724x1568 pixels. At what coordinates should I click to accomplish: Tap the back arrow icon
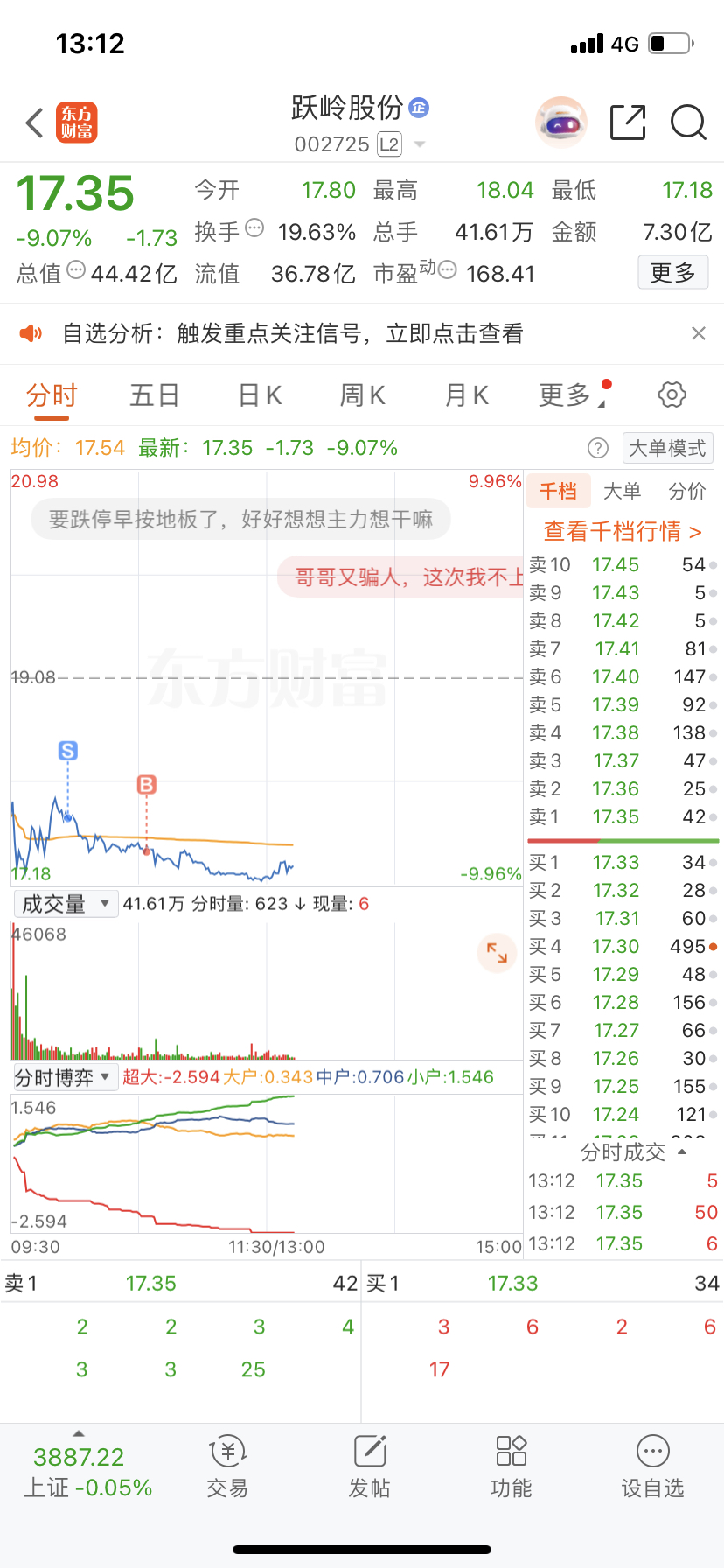35,122
